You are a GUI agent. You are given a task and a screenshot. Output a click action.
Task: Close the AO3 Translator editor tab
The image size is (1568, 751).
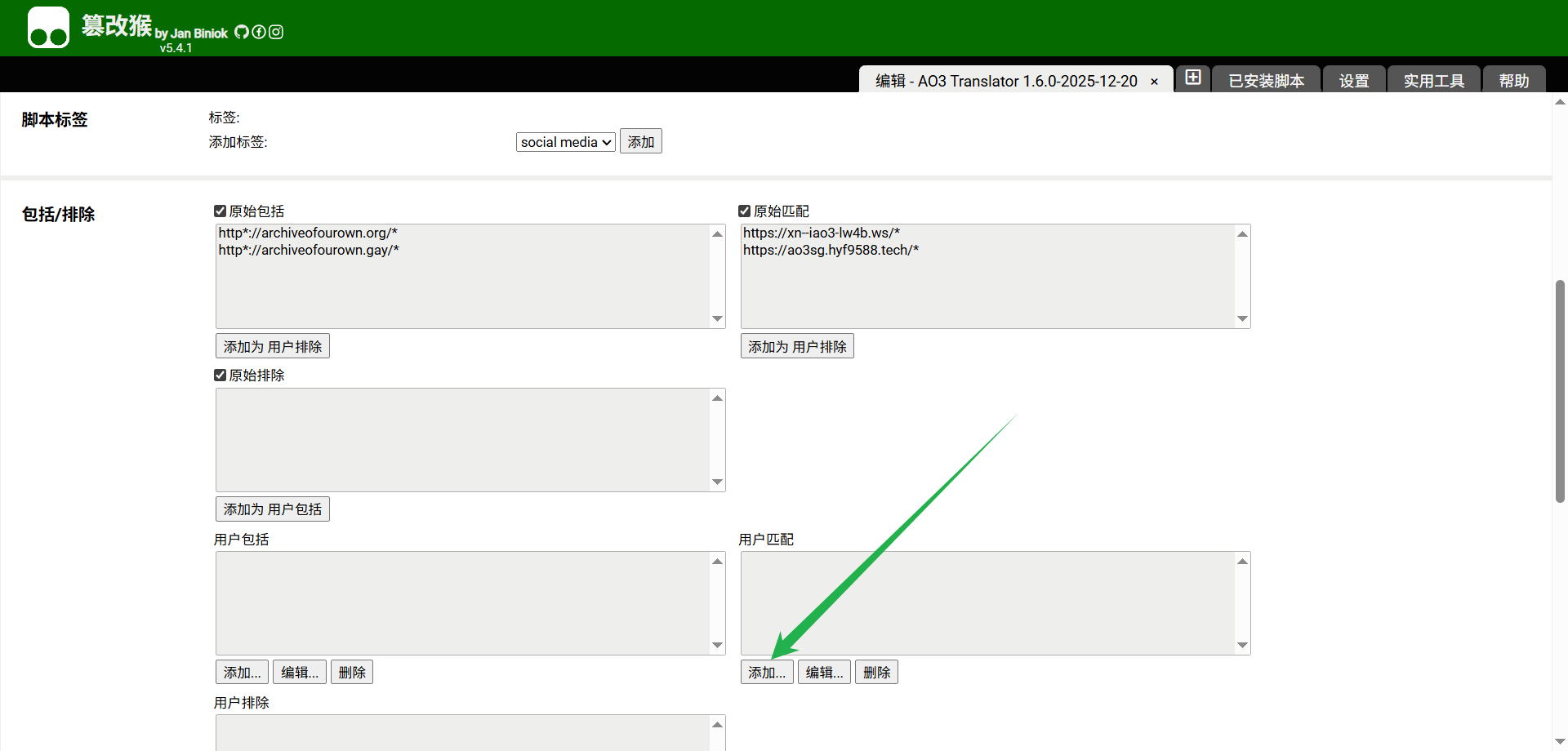pyautogui.click(x=1154, y=82)
